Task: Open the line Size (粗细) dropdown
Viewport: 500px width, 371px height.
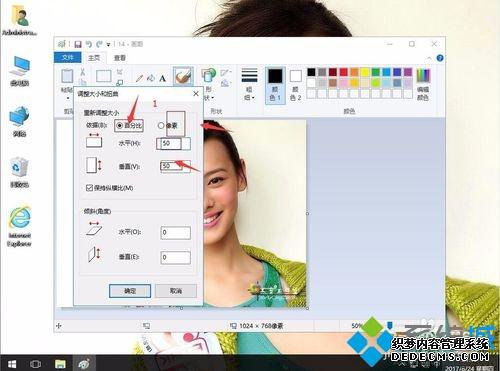Action: (x=250, y=84)
